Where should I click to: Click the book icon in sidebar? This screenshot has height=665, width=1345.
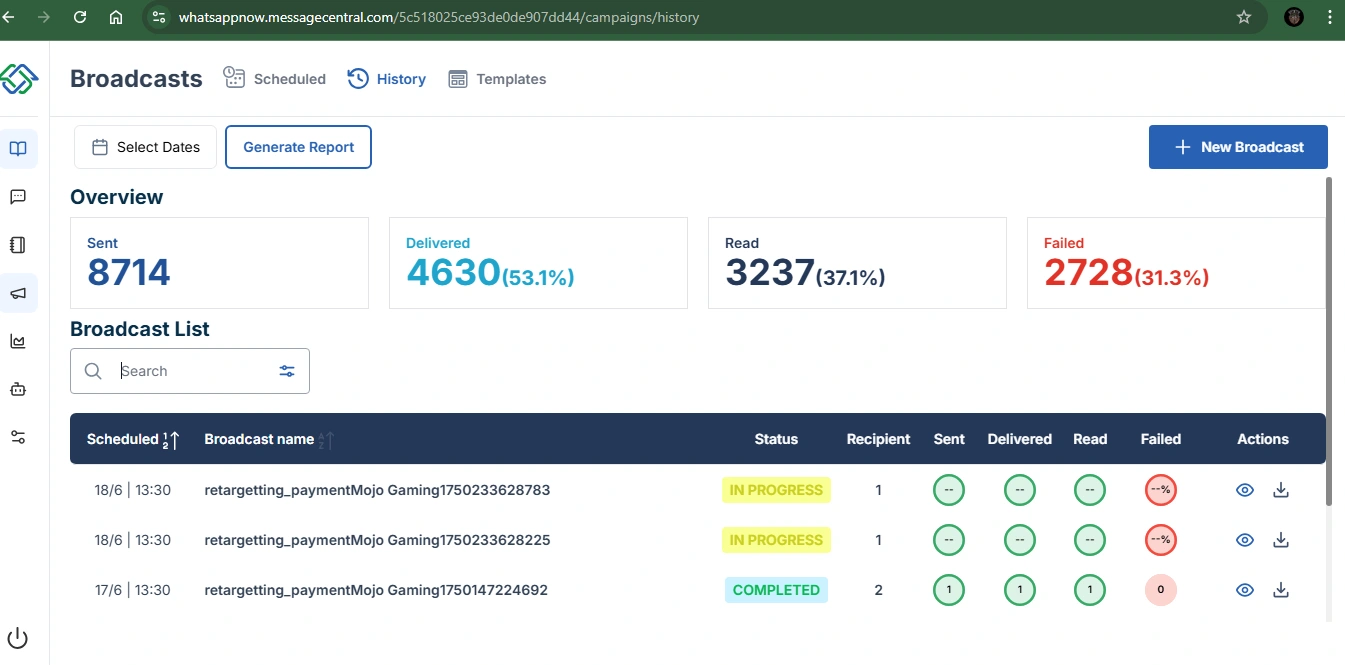pyautogui.click(x=18, y=149)
